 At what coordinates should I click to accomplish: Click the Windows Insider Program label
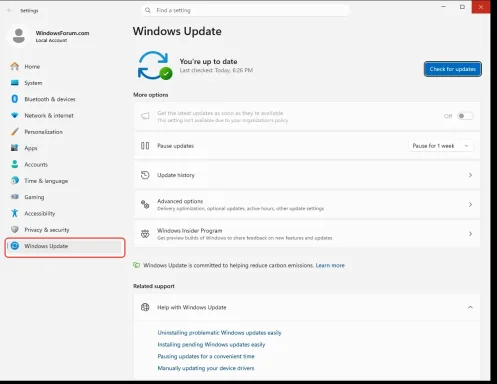pos(190,230)
